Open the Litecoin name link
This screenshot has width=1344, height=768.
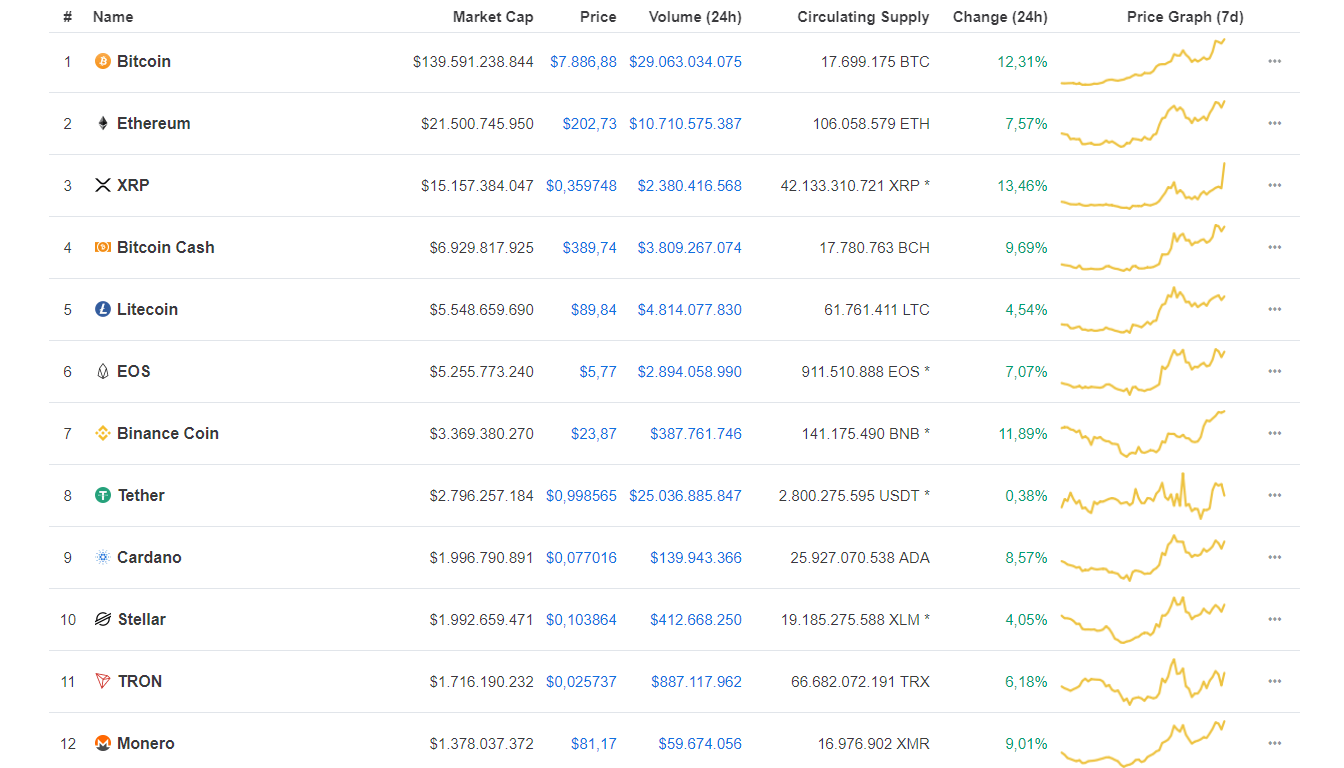(147, 310)
